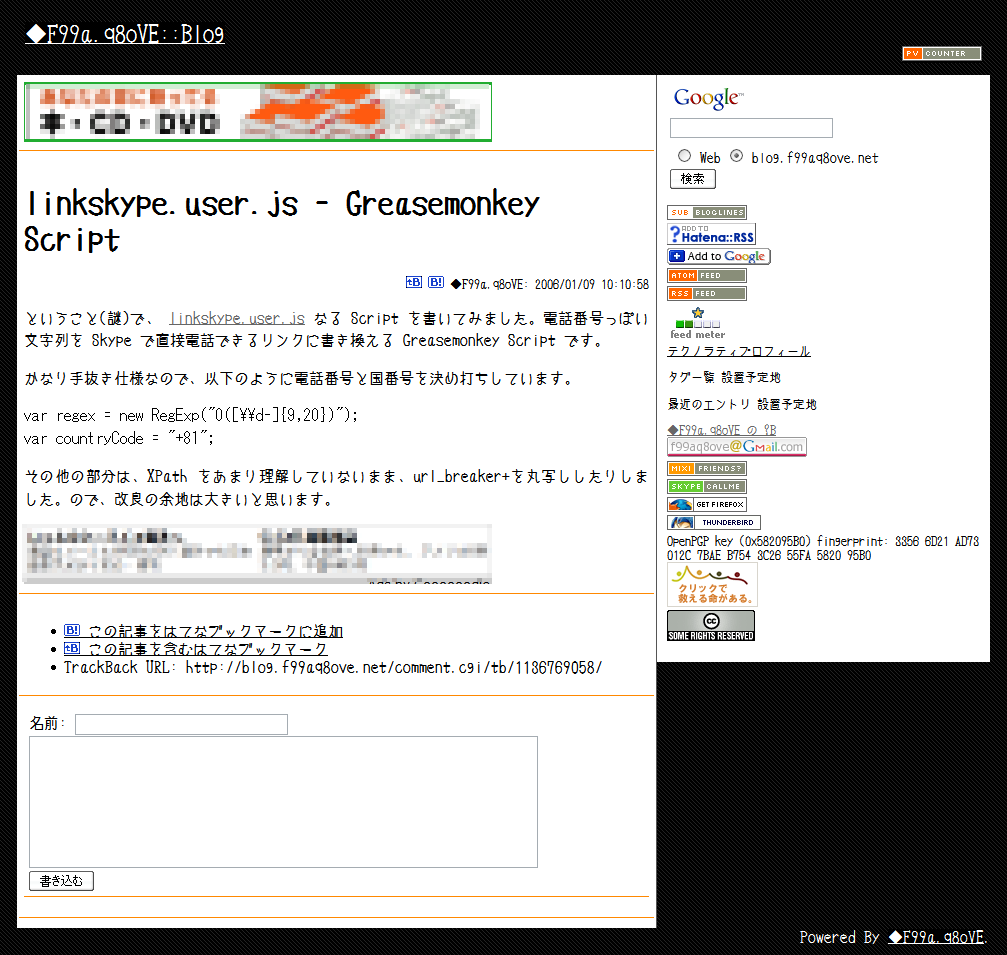1007x955 pixels.
Task: Open the RSS Feed badge
Action: 706,294
